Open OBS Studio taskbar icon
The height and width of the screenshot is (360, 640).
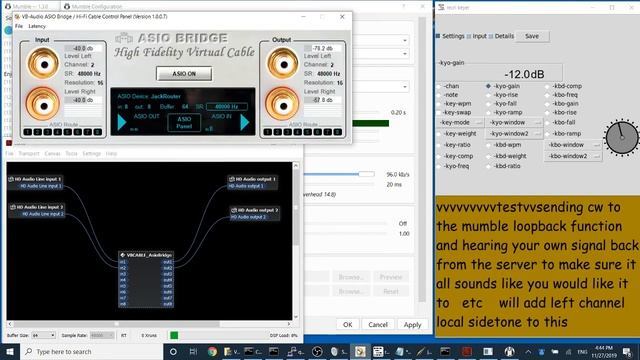317,351
